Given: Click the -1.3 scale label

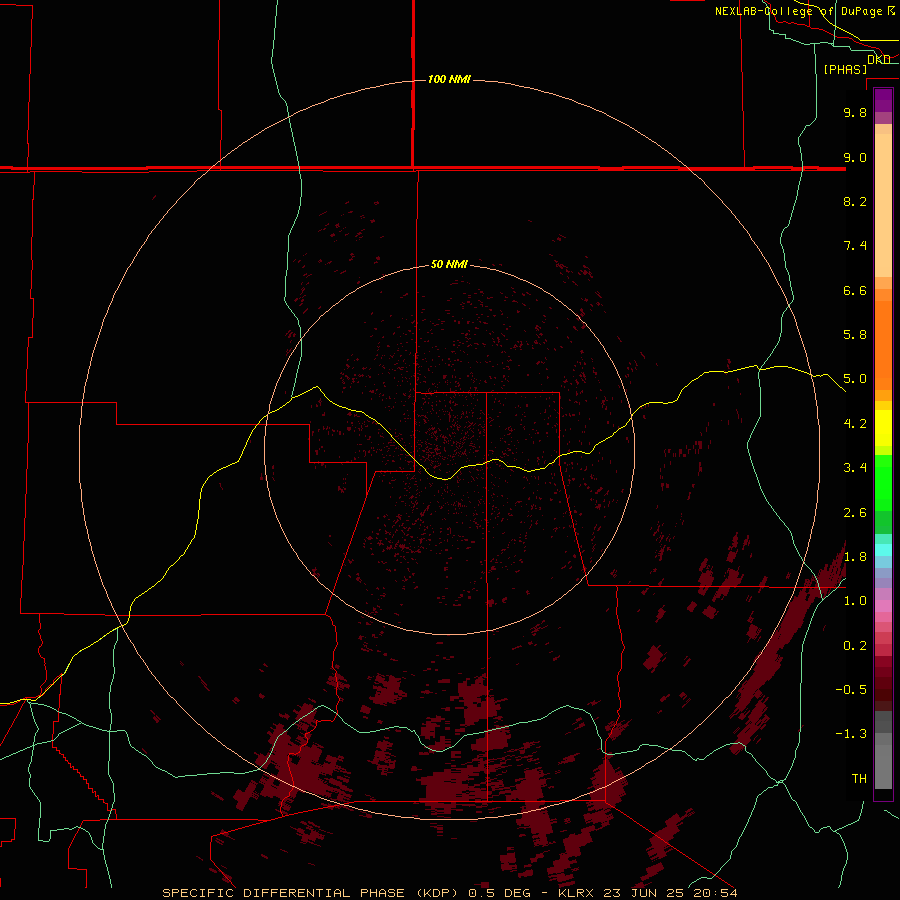Looking at the screenshot, I should click(851, 734).
